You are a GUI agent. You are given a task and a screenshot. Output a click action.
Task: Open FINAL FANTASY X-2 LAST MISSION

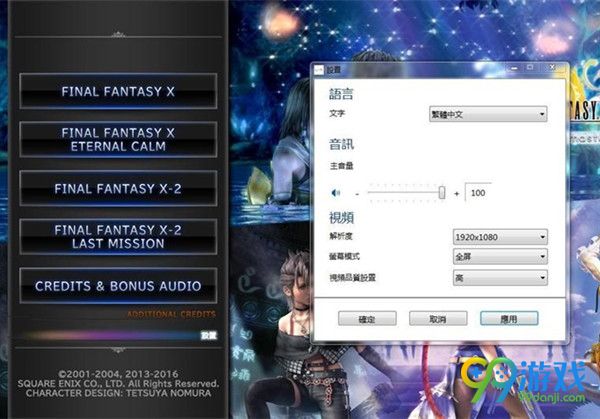click(x=118, y=236)
